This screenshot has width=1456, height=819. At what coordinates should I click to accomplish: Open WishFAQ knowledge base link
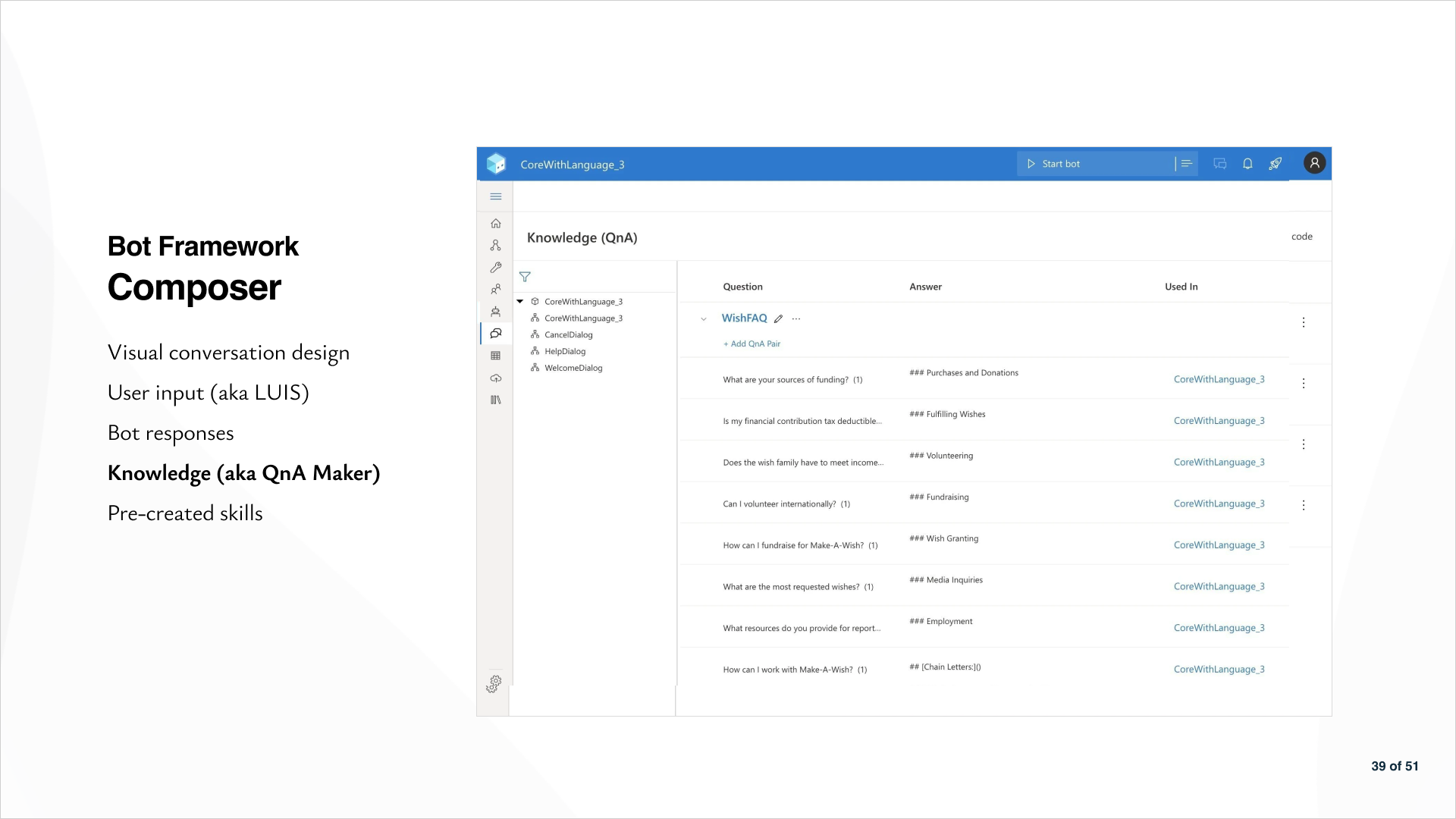click(x=744, y=318)
